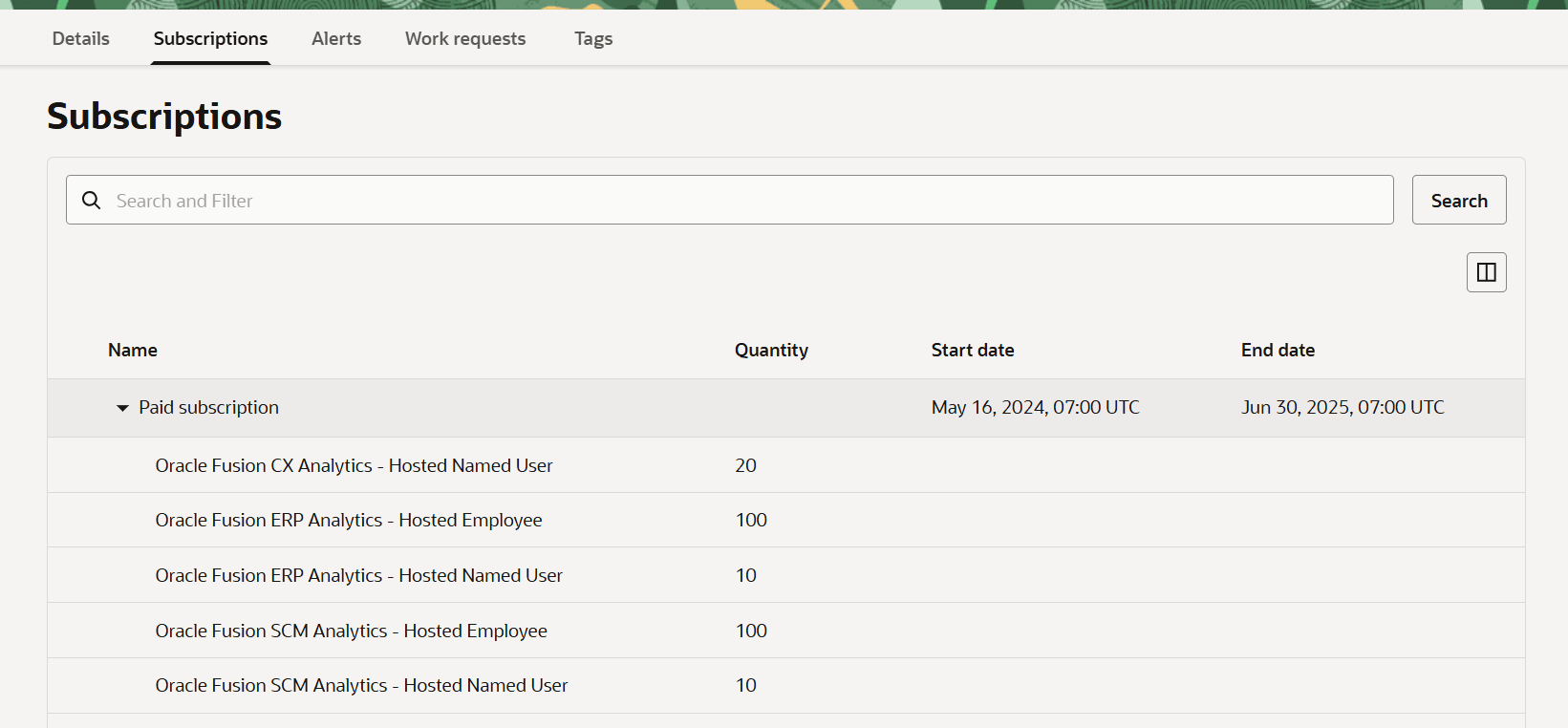Switch to the Details tab
1568x728 pixels.
[81, 38]
